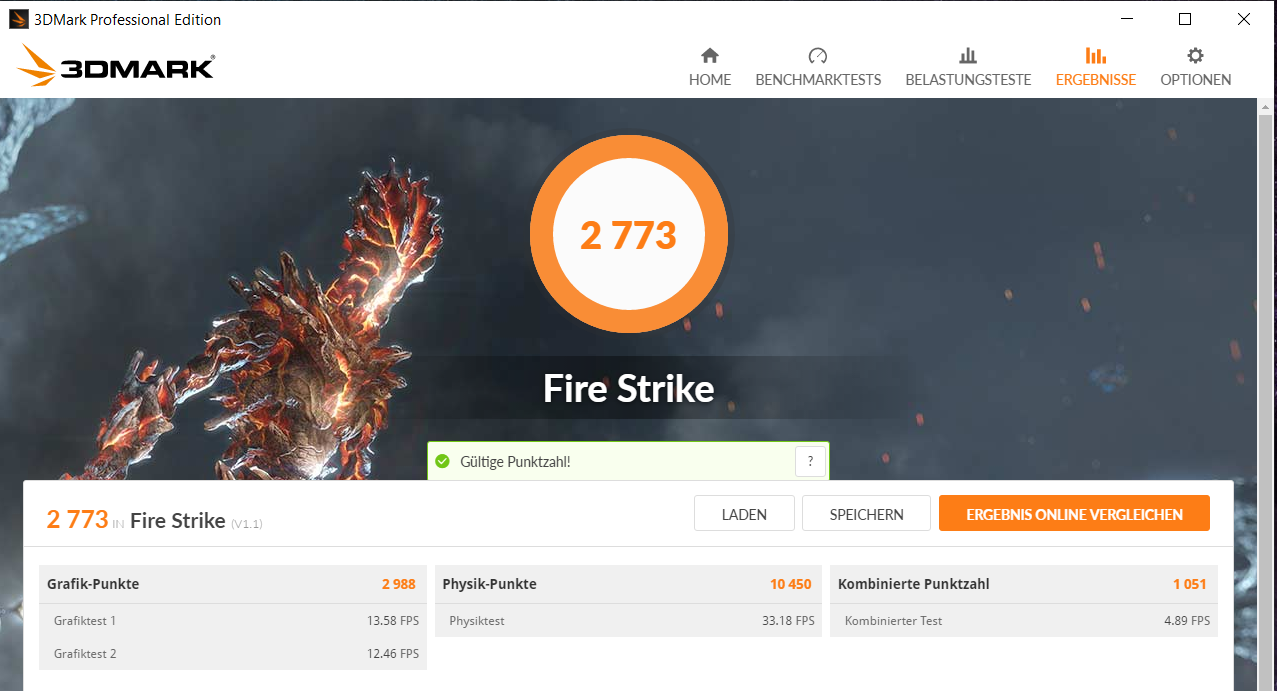Click the LADEN button
Screen dimensions: 1277x691
point(744,514)
